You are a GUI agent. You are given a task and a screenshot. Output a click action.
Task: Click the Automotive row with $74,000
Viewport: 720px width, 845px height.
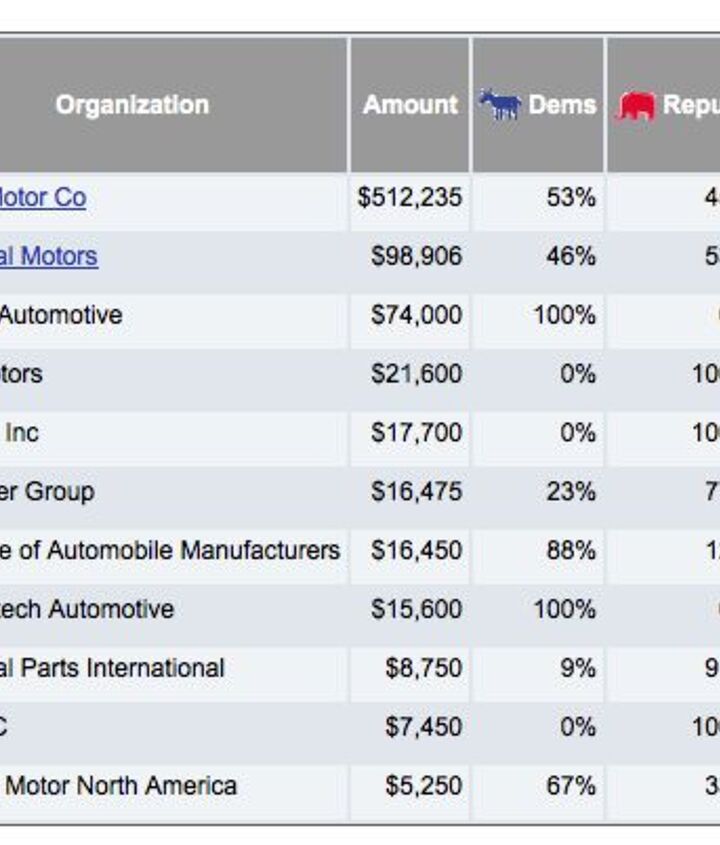click(60, 315)
